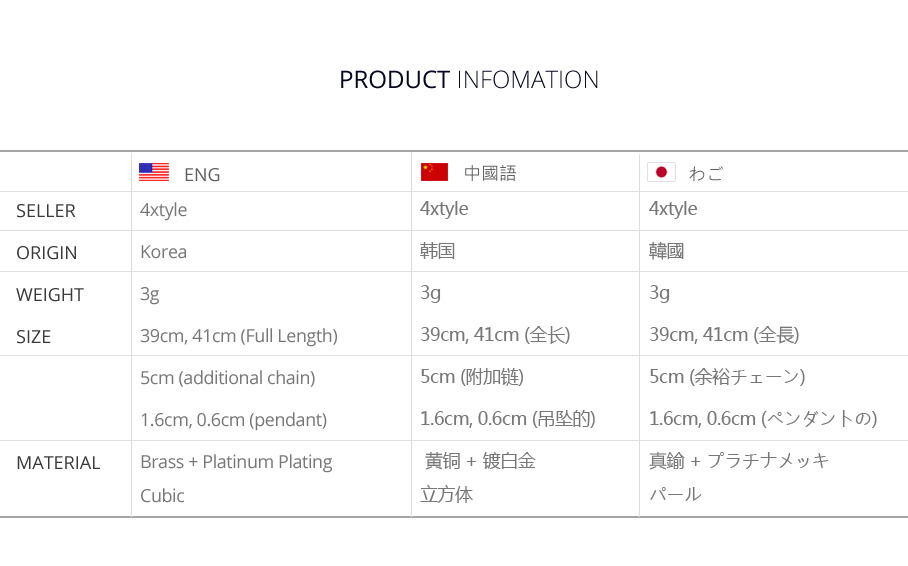Click the 39cm, 41cm (Full Length) cell
908x566 pixels.
pyautogui.click(x=239, y=336)
